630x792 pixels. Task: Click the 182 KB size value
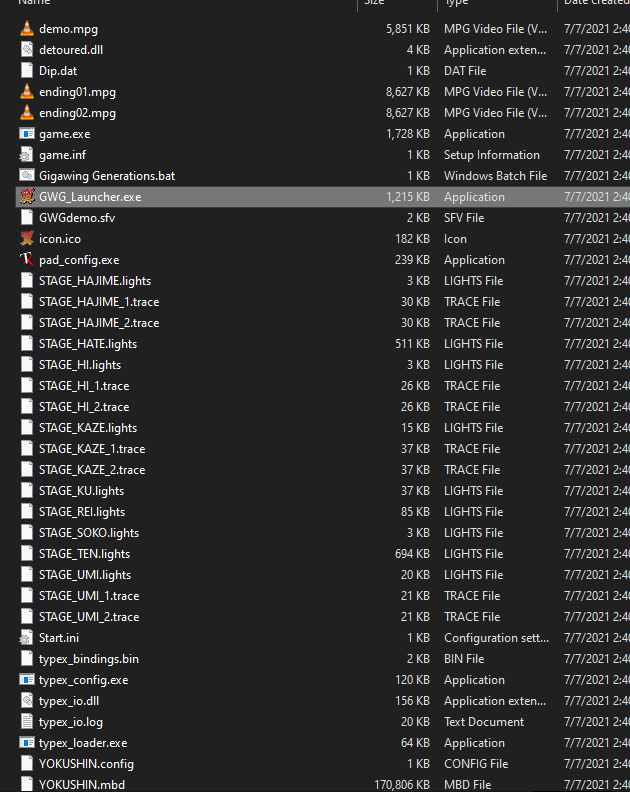click(412, 238)
